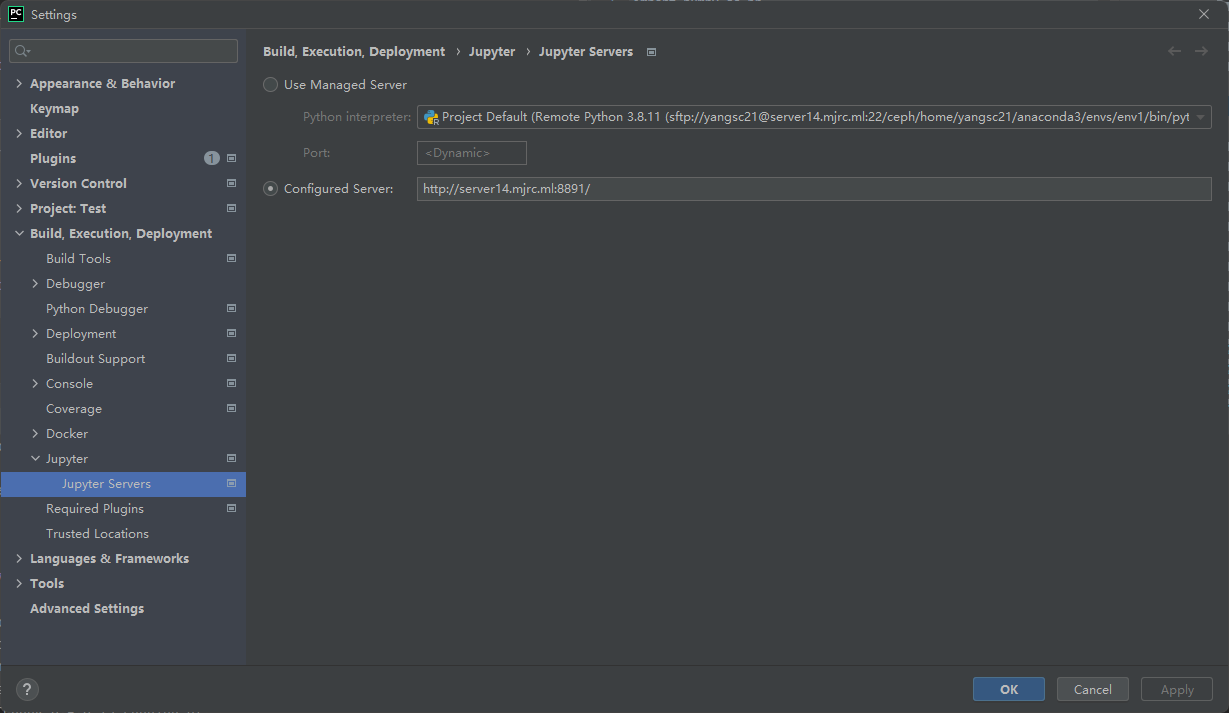
Task: Expand the Version Control section
Action: click(x=19, y=183)
